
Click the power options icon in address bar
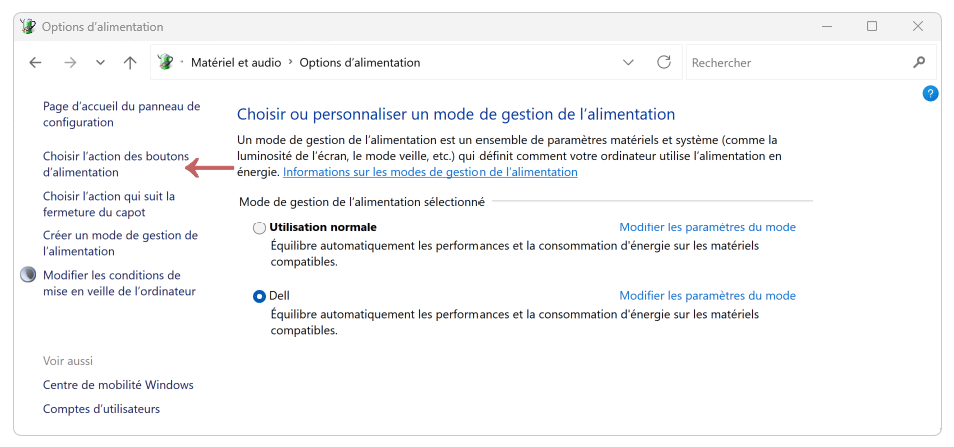[165, 62]
